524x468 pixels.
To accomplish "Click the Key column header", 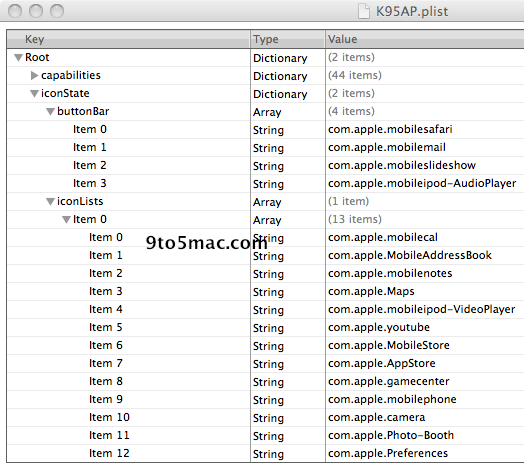I will (128, 39).
